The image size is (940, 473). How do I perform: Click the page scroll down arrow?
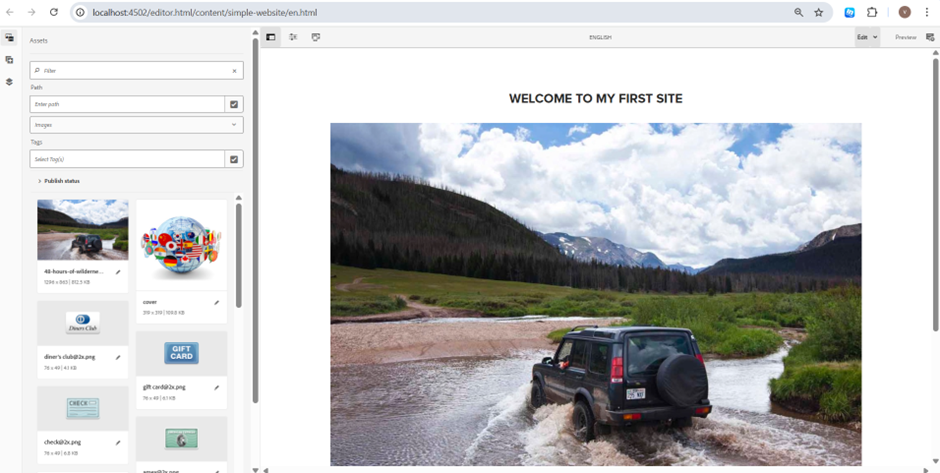pyautogui.click(x=936, y=461)
